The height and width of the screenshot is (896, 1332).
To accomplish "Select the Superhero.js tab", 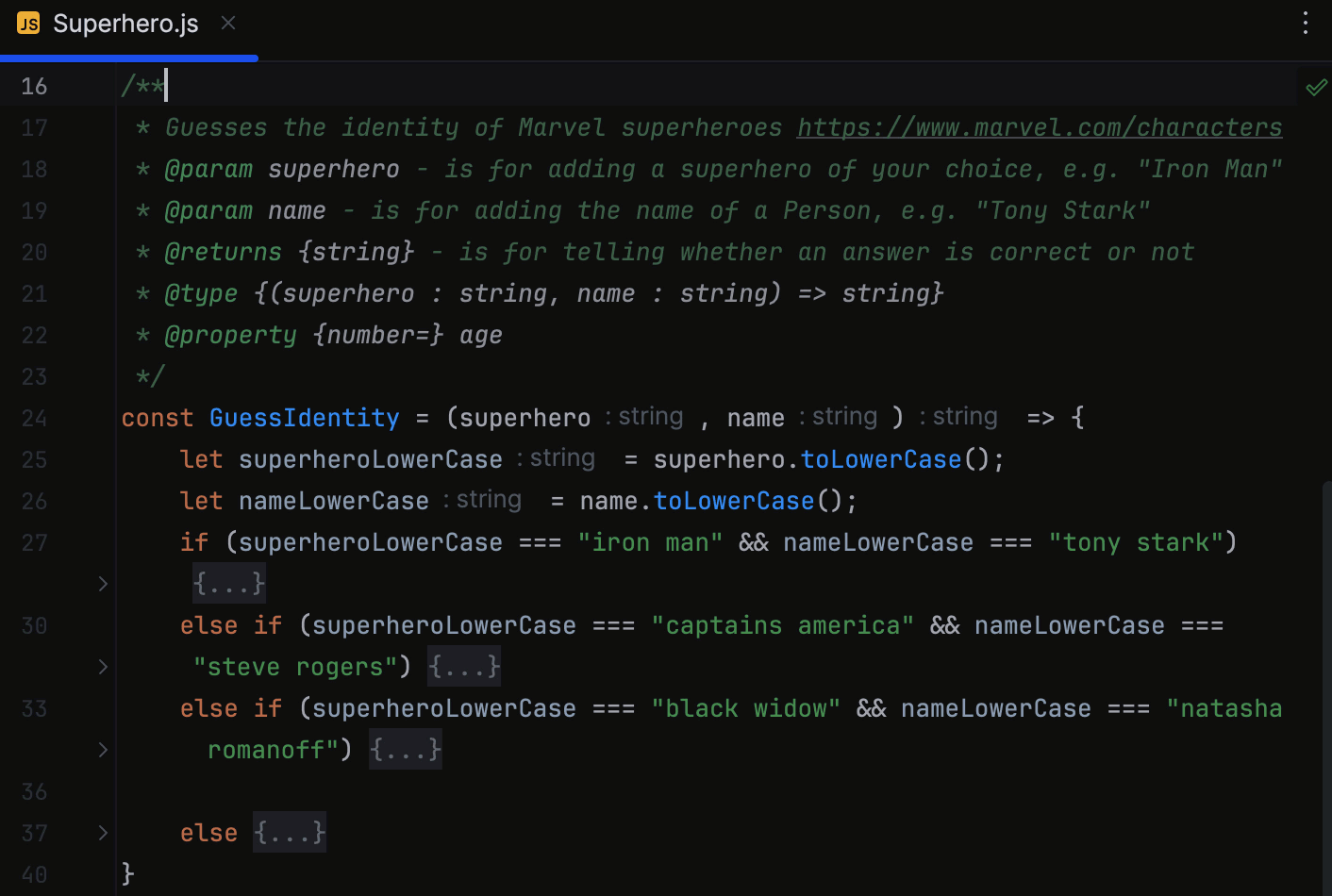I will (x=126, y=23).
